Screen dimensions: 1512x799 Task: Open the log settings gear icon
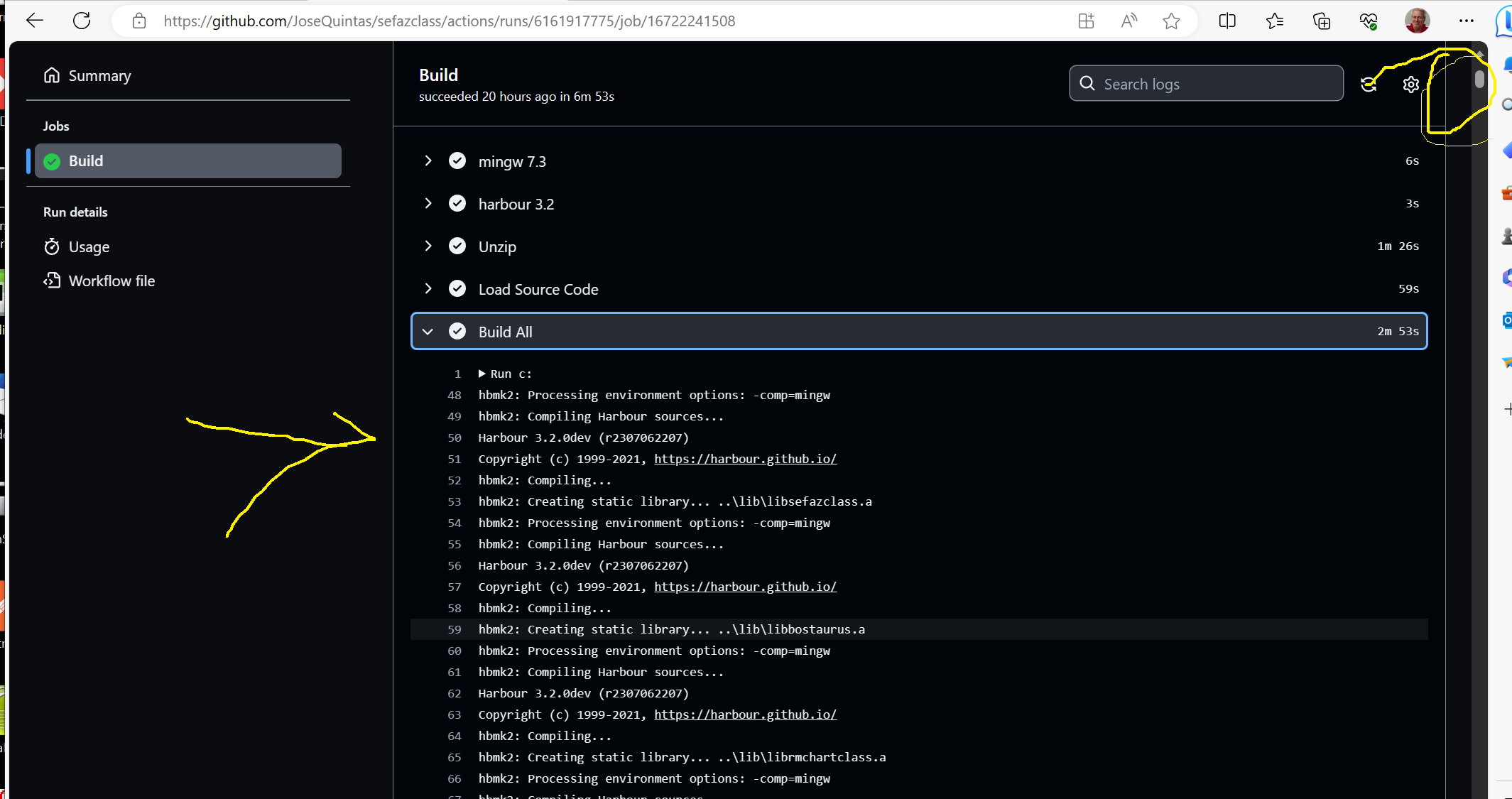pyautogui.click(x=1410, y=85)
